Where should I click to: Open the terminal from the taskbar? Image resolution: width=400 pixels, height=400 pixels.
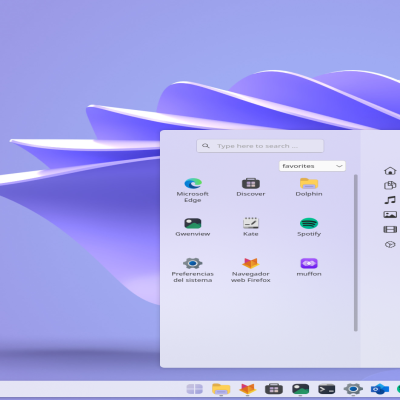326,389
